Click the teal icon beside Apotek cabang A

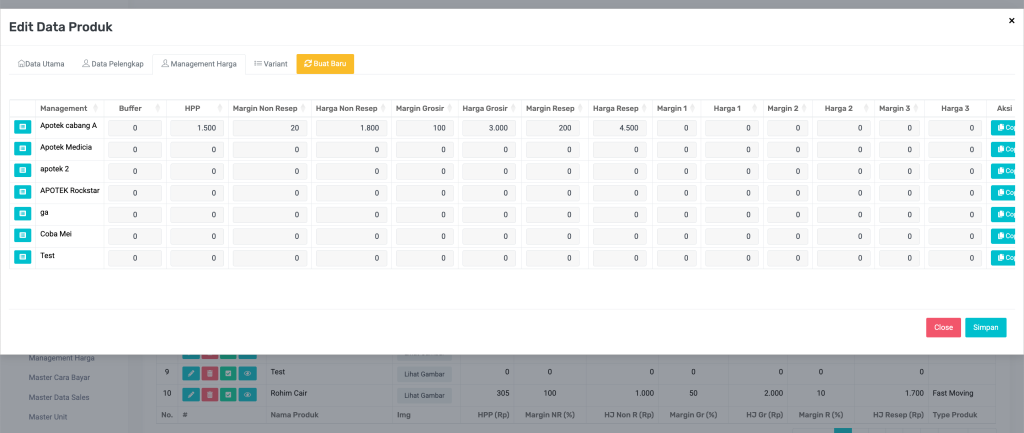(23, 127)
